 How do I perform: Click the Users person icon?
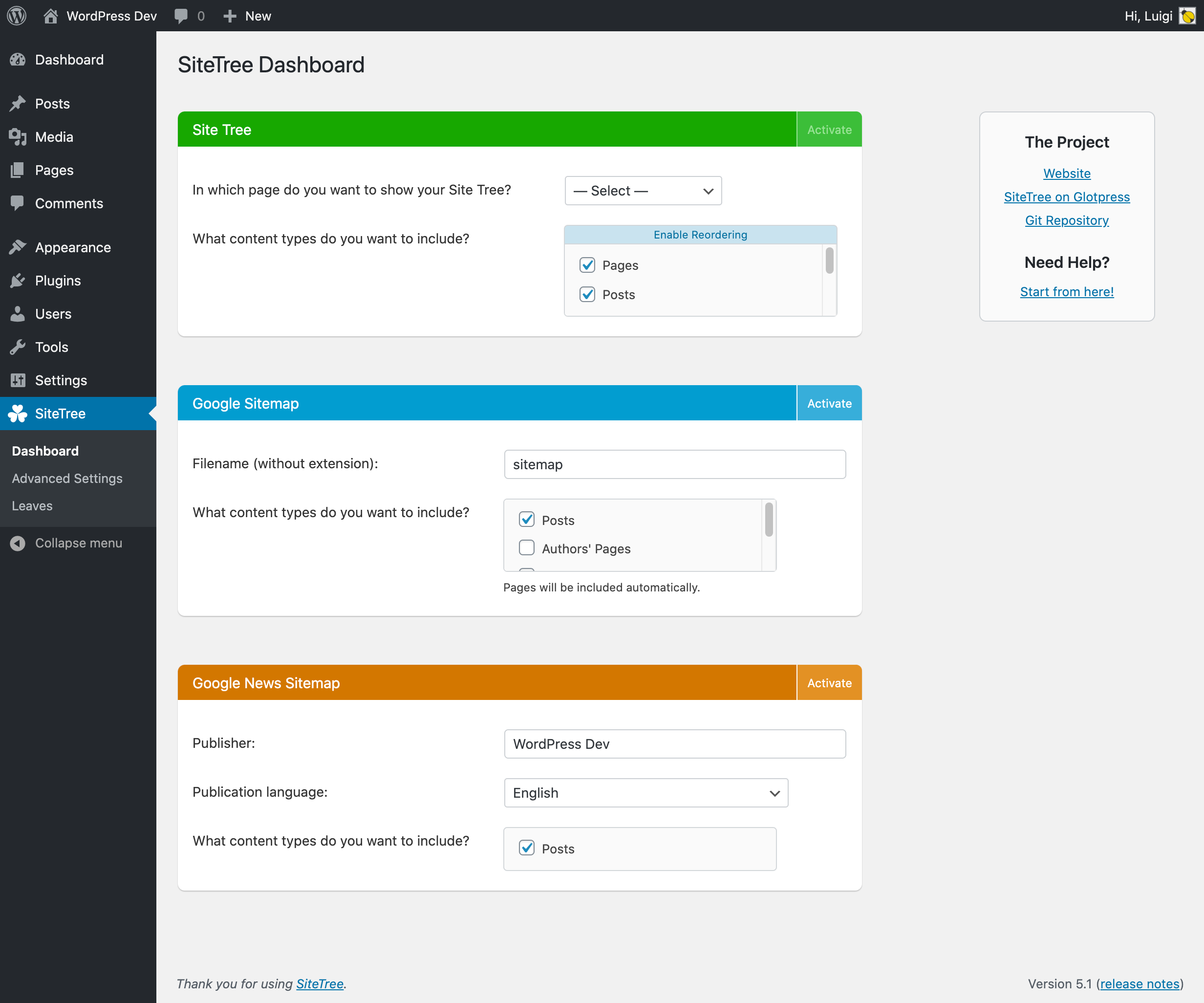click(18, 314)
